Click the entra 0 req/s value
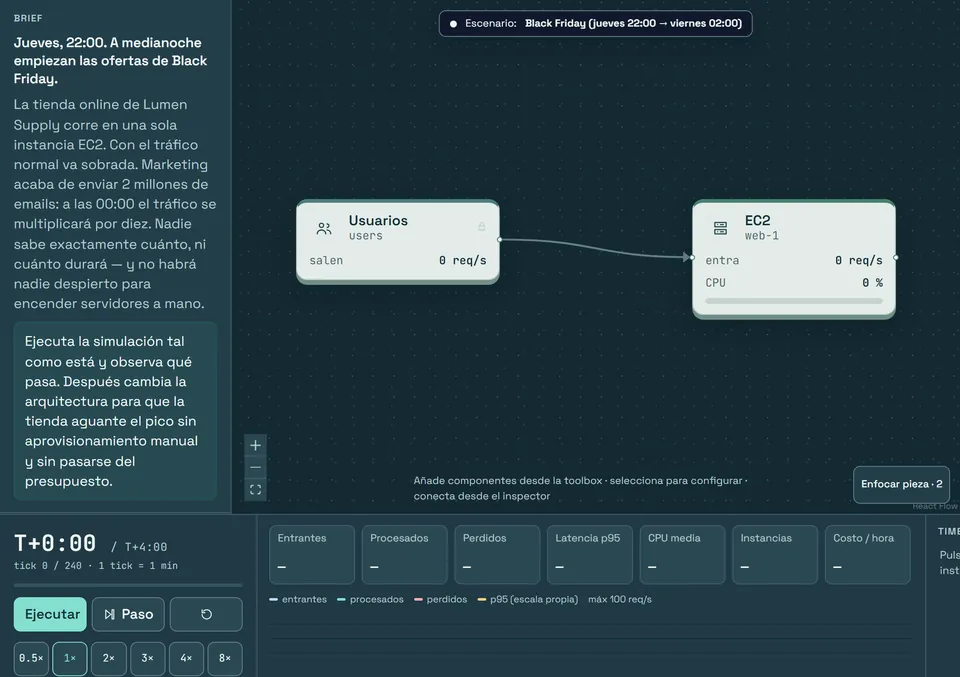The width and height of the screenshot is (960, 677). tap(858, 260)
